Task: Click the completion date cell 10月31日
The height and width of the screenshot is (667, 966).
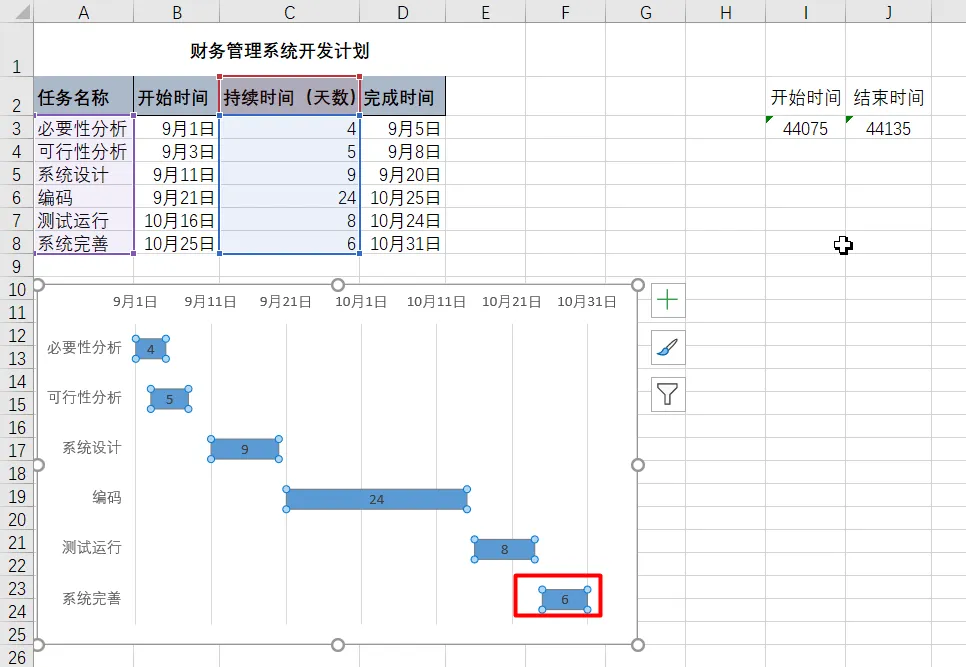Action: [403, 243]
